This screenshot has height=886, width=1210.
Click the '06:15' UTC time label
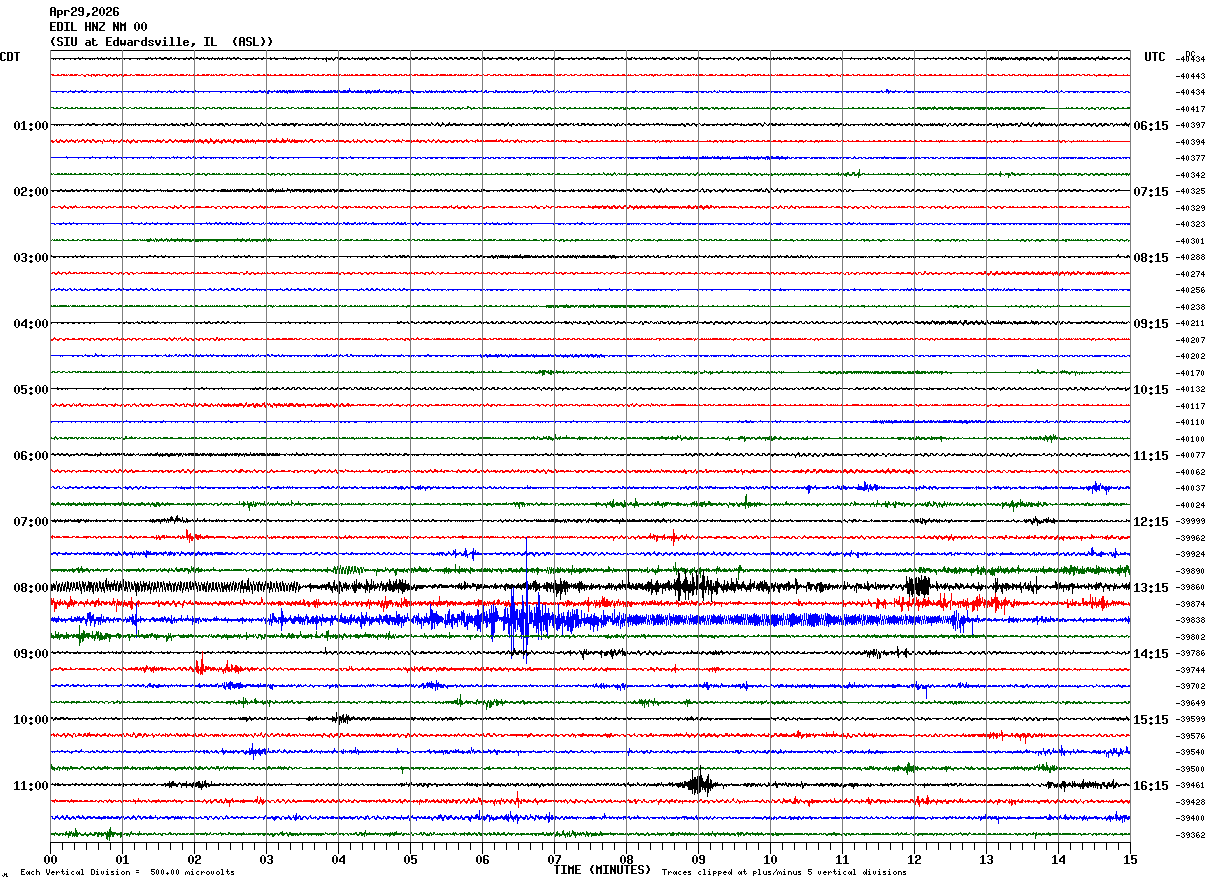point(1151,126)
